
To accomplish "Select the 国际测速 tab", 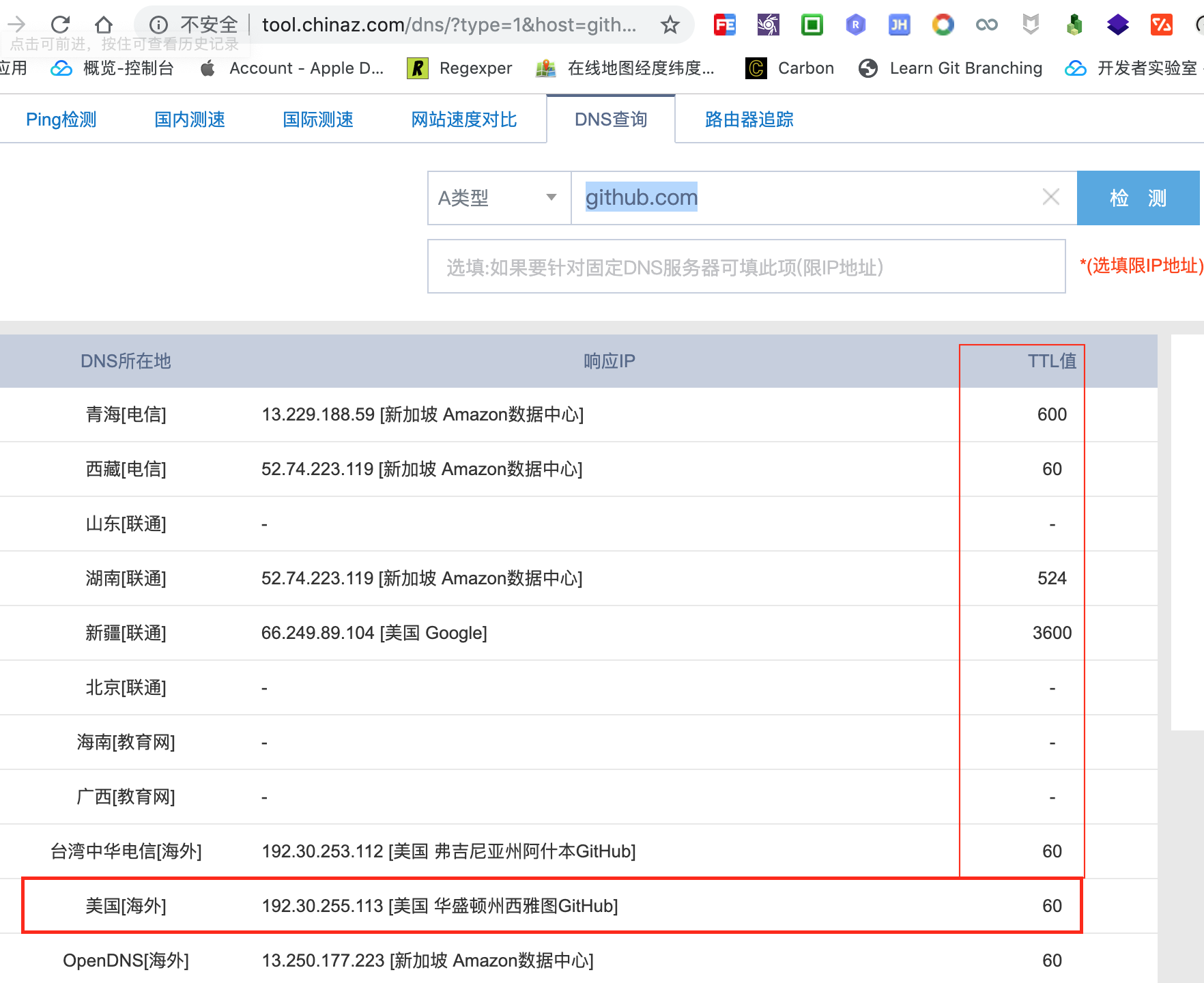I will click(x=318, y=119).
